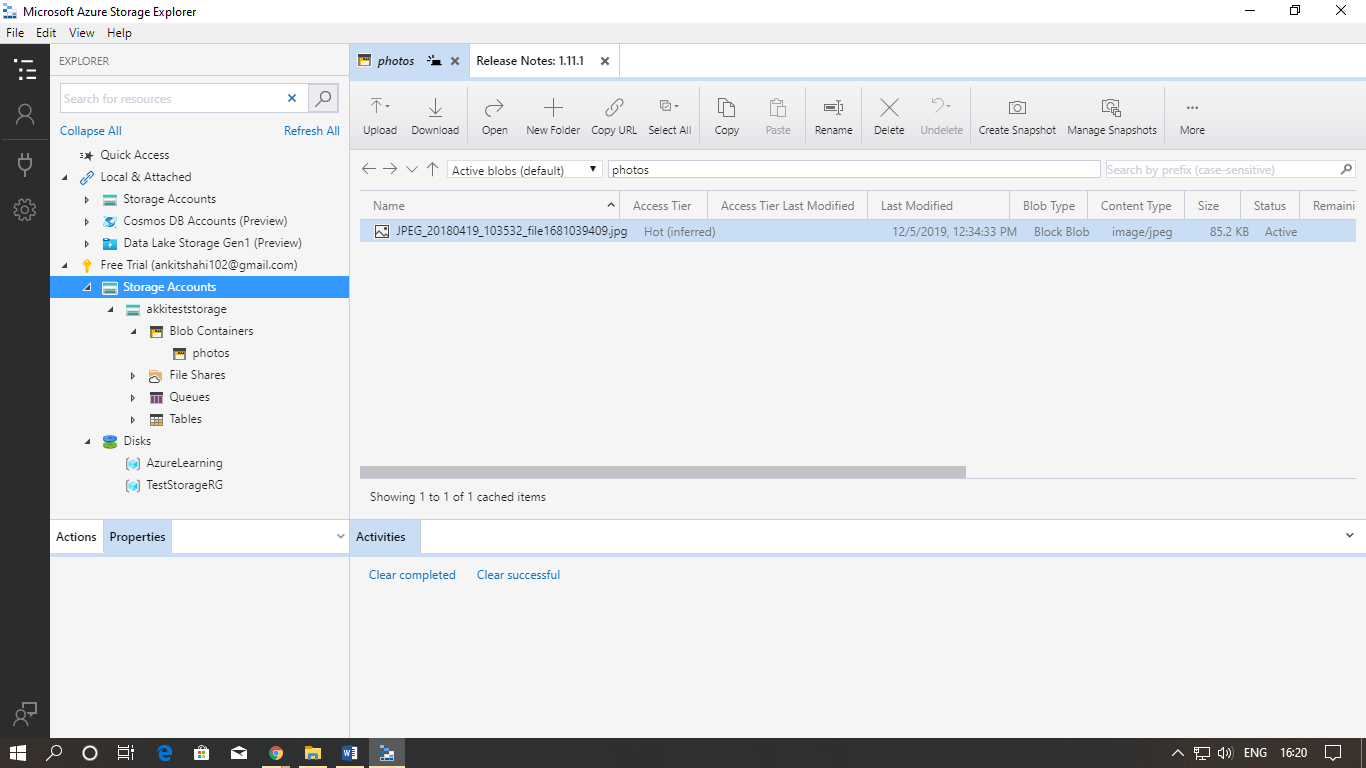
Task: Open Word from the taskbar
Action: [x=349, y=753]
